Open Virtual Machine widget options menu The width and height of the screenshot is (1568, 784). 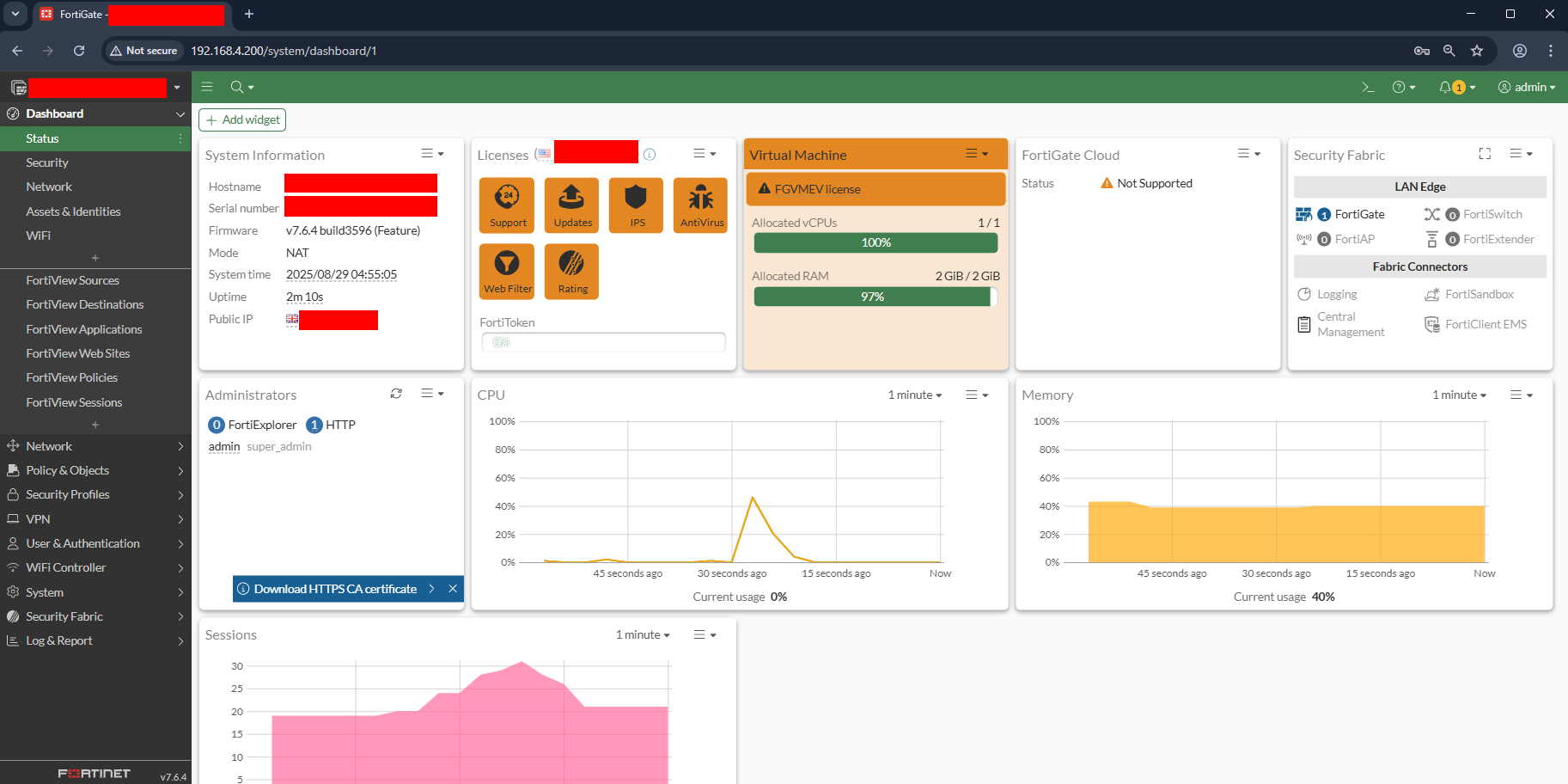(x=977, y=154)
